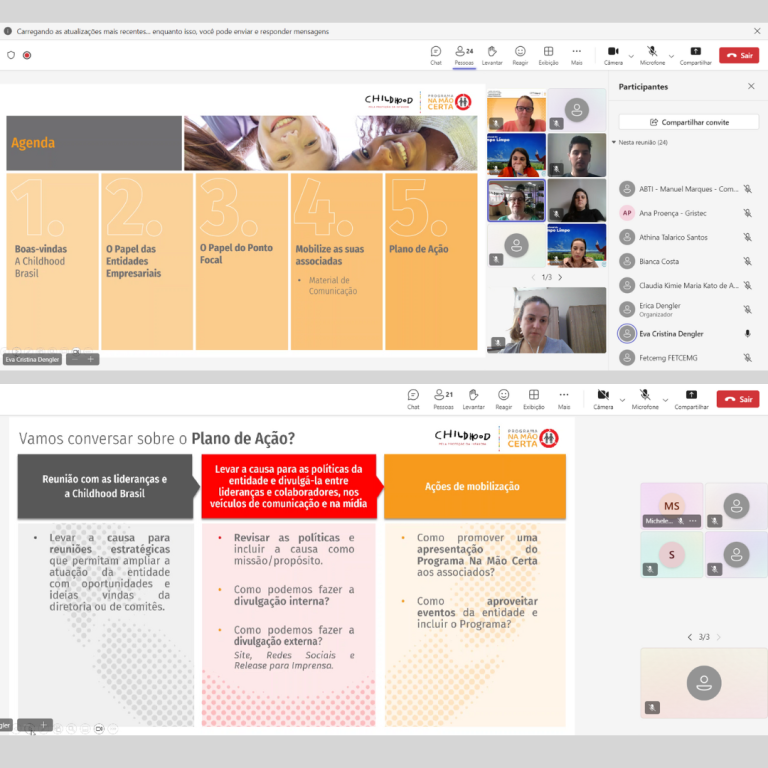
Task: Click muted mic icon beside Fetcemg FETCEMG
Action: (x=747, y=358)
